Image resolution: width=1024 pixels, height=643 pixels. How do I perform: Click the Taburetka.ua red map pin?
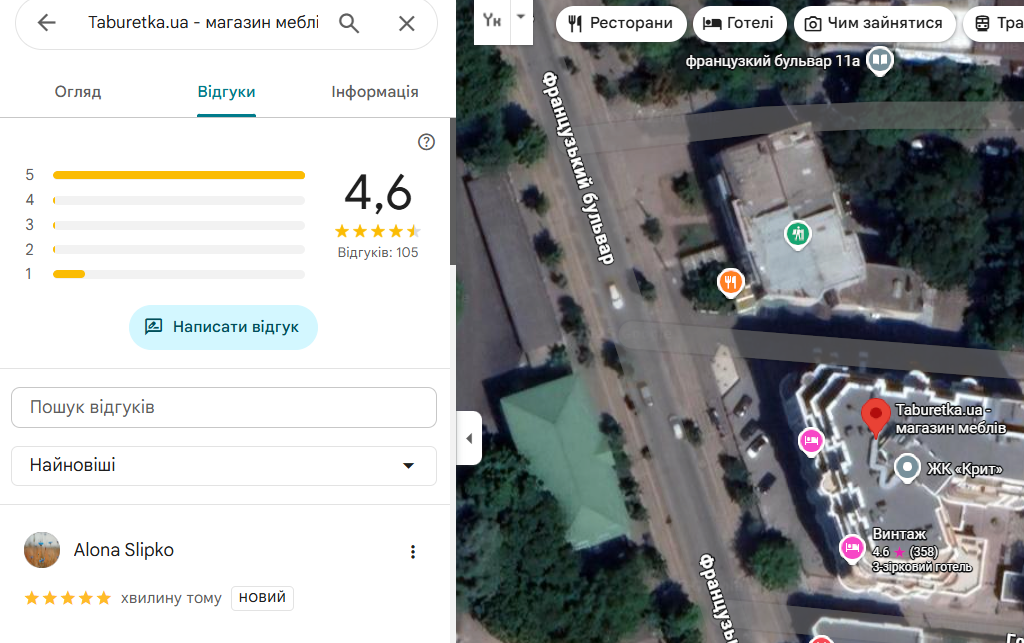[x=876, y=418]
